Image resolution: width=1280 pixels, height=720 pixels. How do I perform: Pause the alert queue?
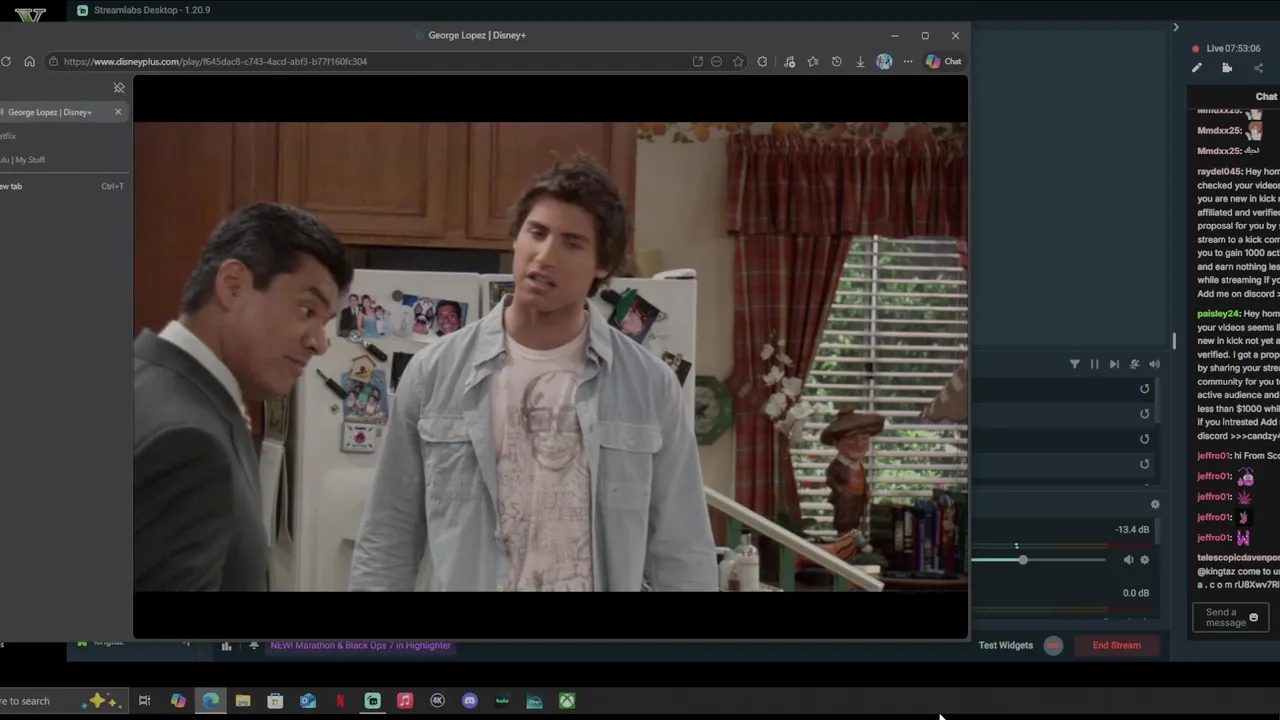point(1094,364)
